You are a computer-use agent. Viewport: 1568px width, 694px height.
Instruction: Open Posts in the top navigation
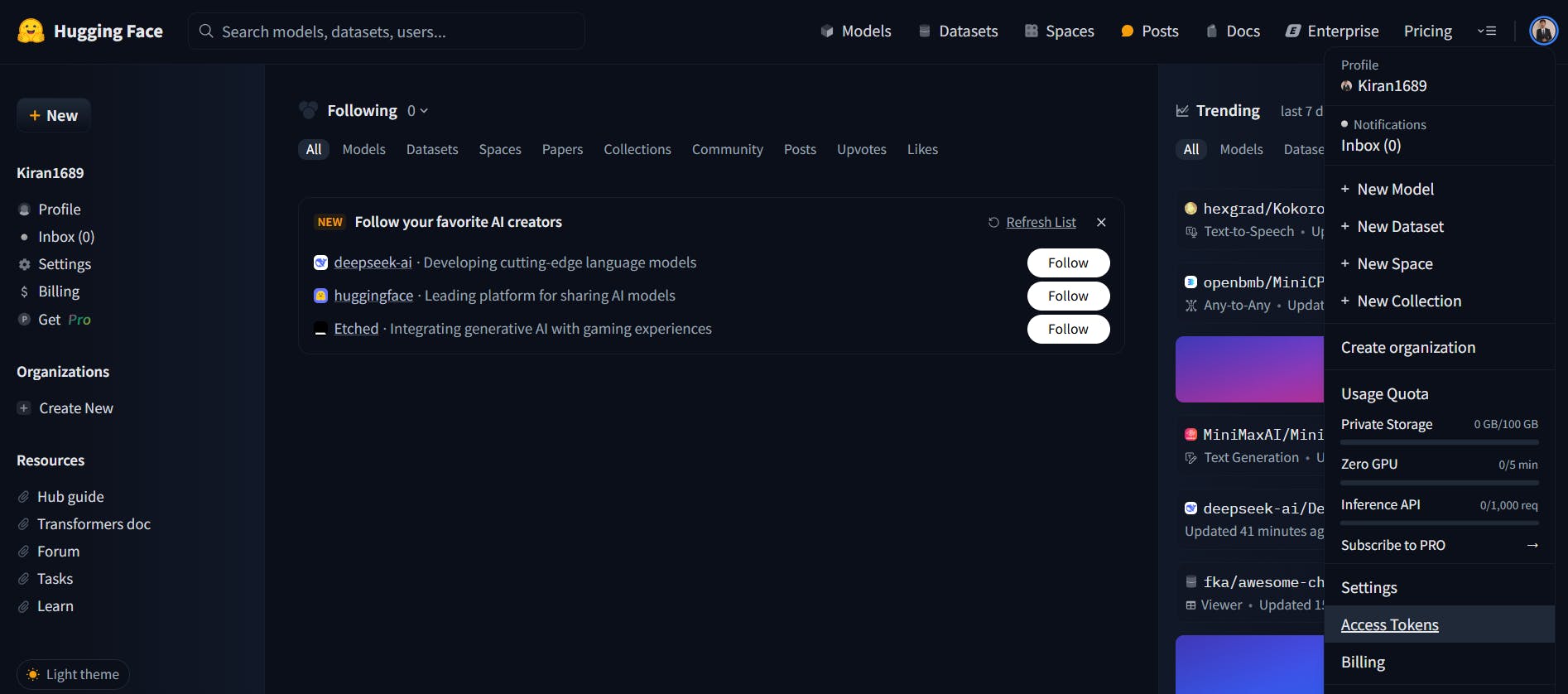coord(1149,31)
